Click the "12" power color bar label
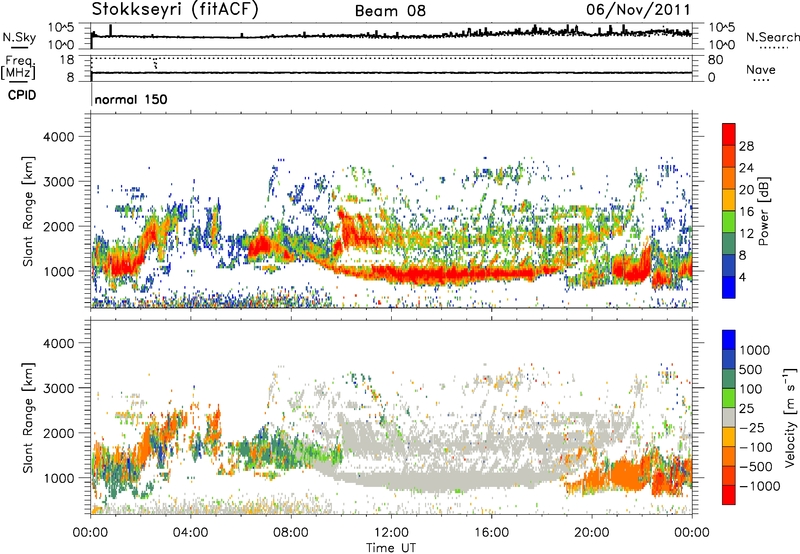800x554 pixels. (746, 234)
